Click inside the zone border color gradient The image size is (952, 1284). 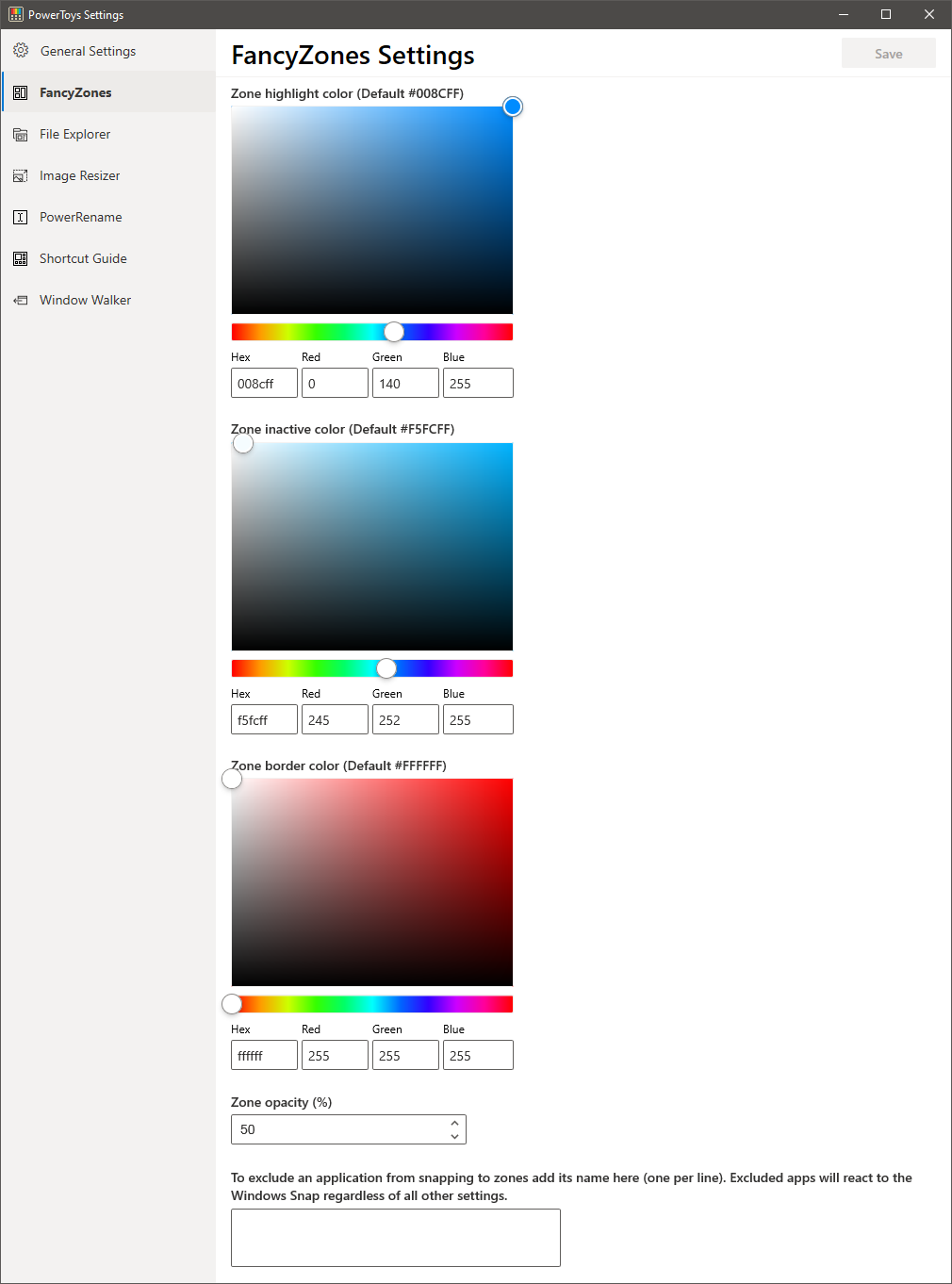coord(371,881)
